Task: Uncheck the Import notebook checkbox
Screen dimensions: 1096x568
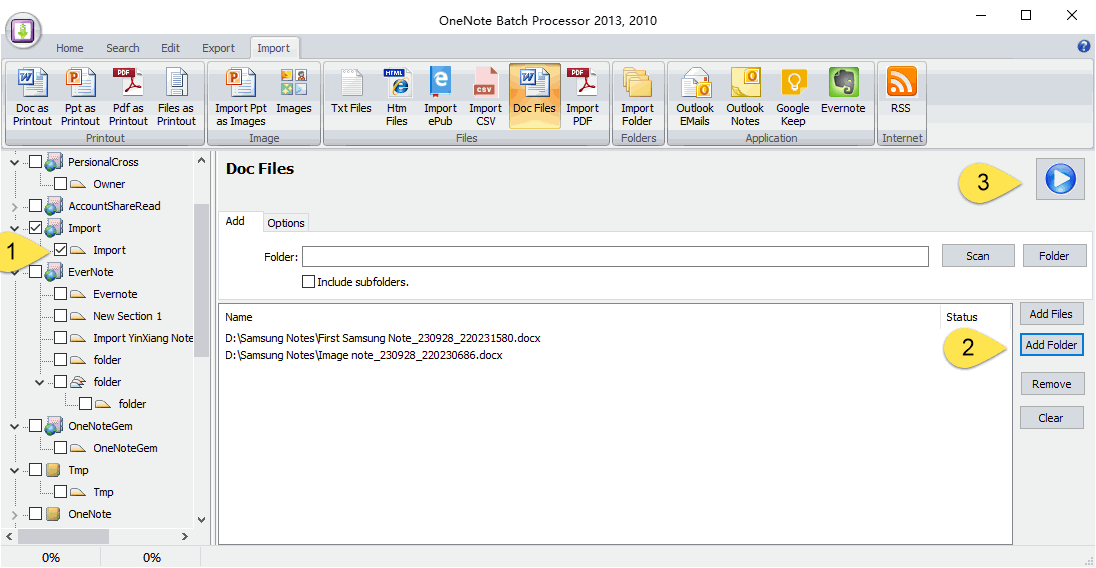Action: 36,228
